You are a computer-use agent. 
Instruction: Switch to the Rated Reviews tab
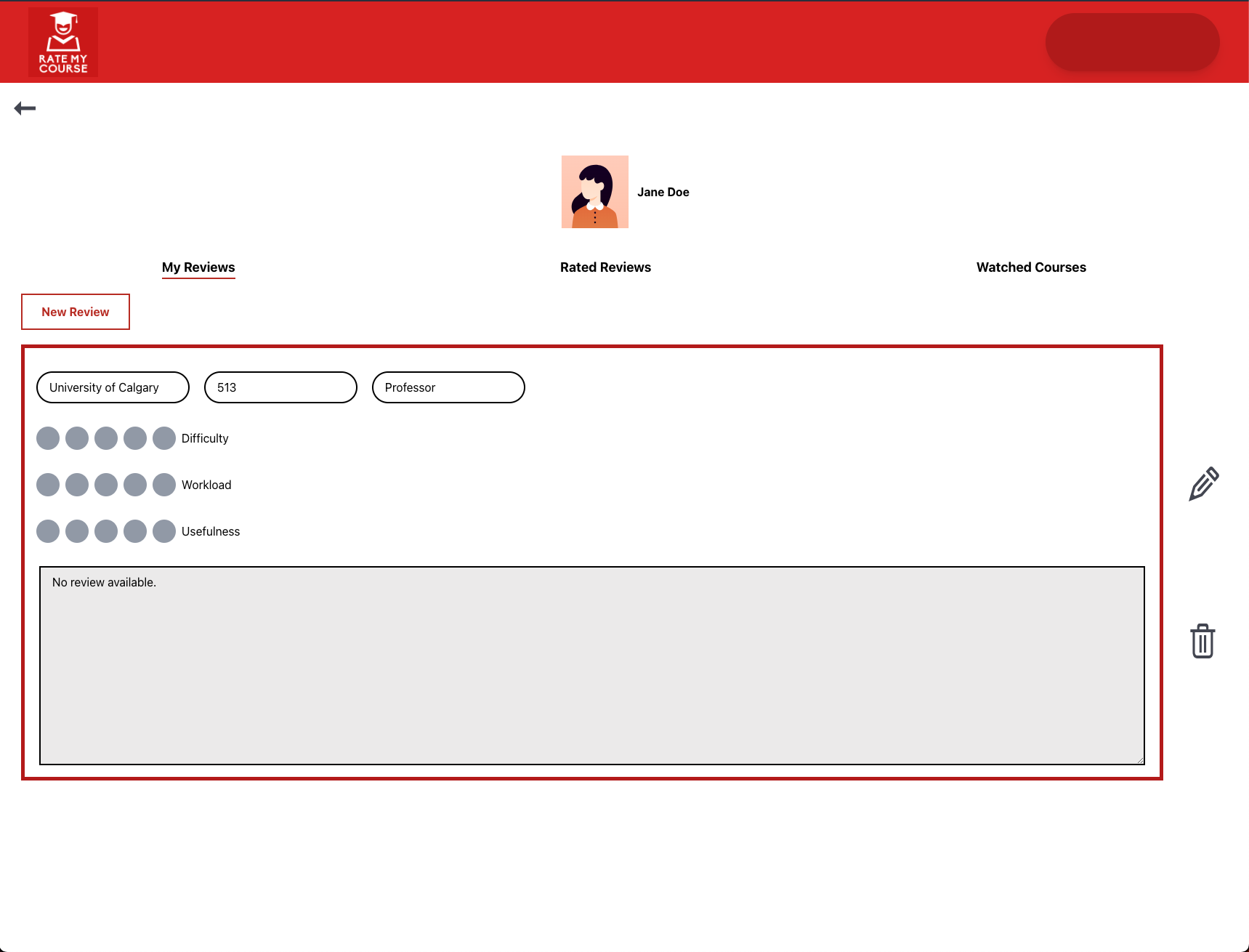[x=605, y=267]
